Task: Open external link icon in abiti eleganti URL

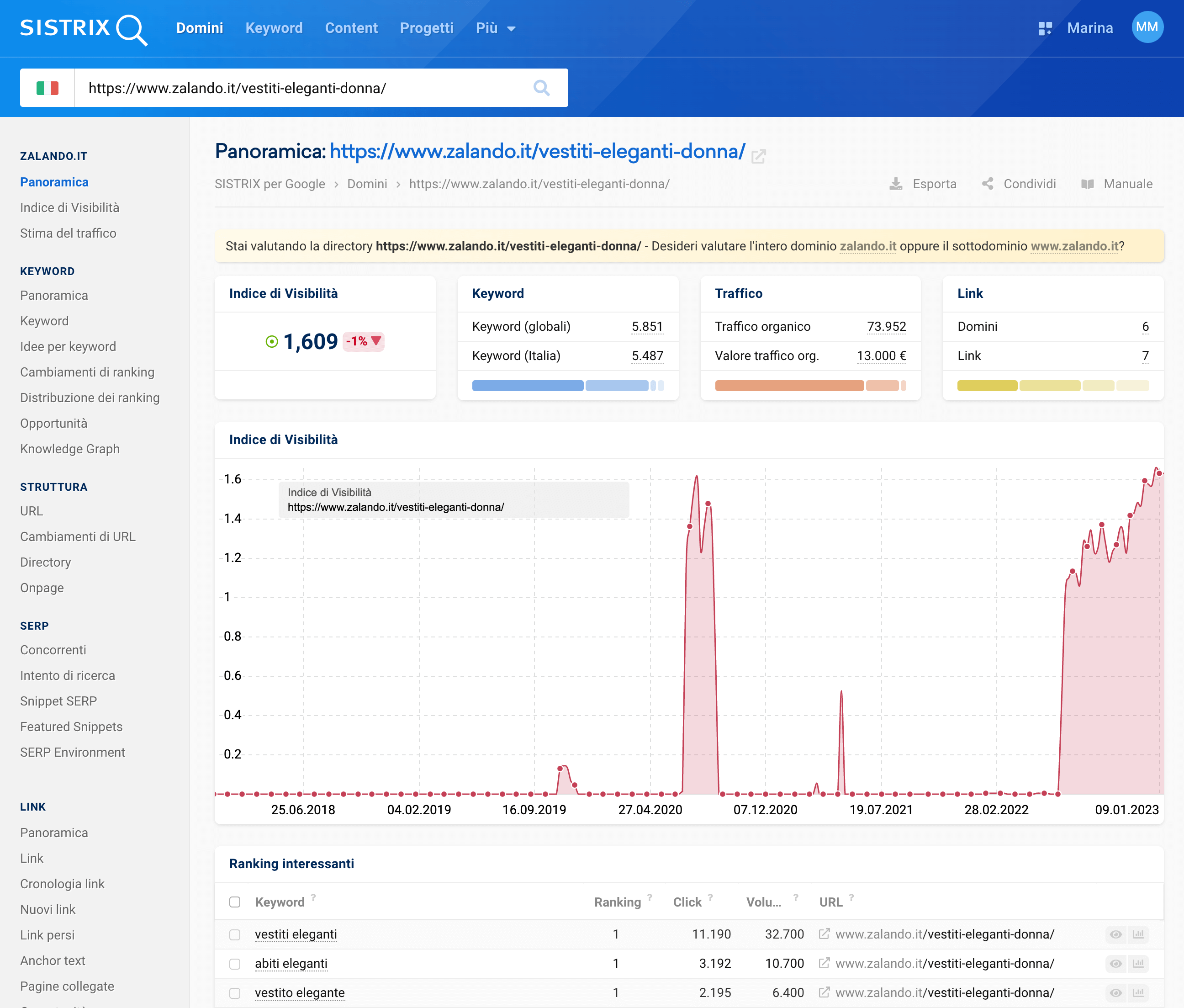Action: tap(824, 963)
